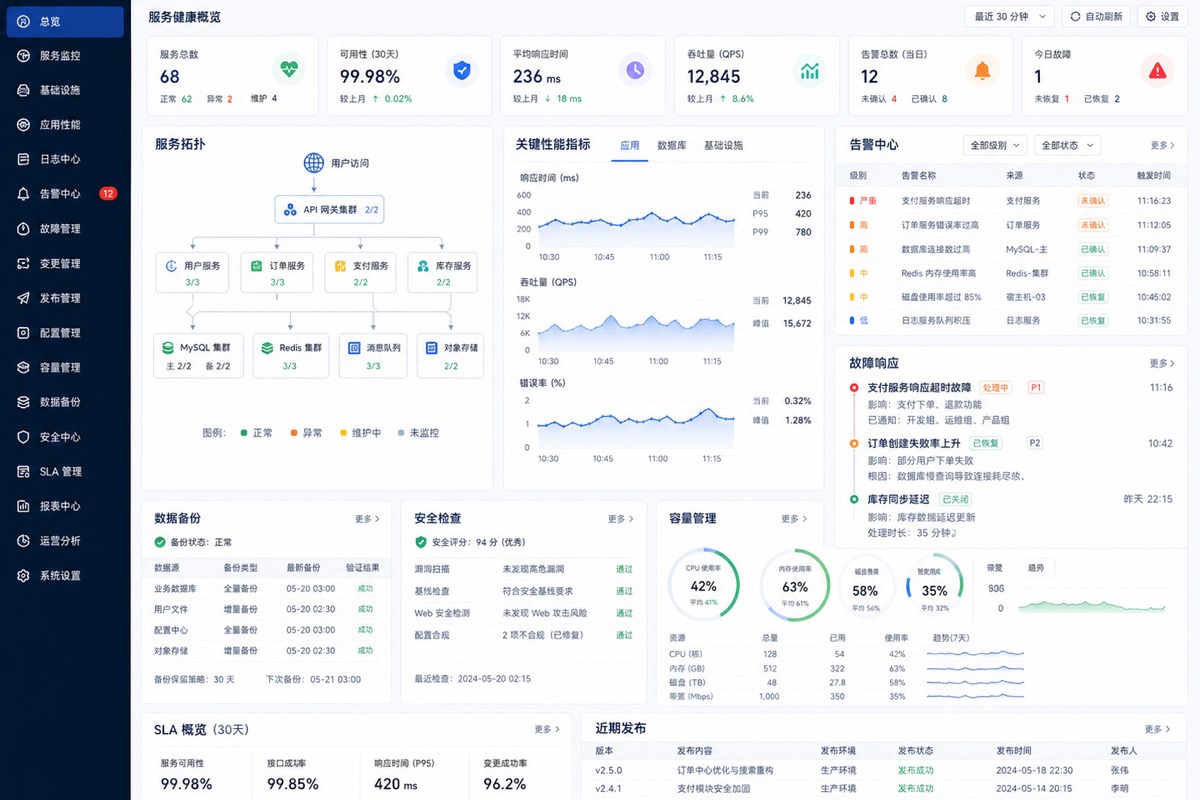Click the 用户访问 globe icon in topology
The height and width of the screenshot is (800, 1200).
tap(314, 163)
